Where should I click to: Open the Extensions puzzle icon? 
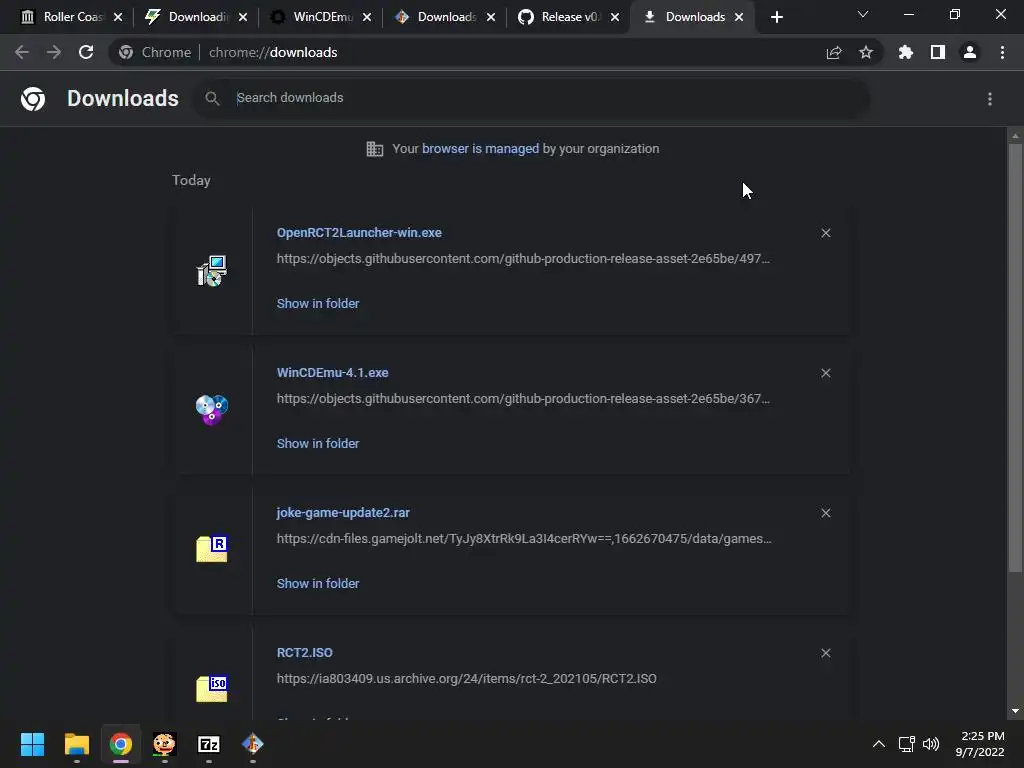pyautogui.click(x=906, y=52)
